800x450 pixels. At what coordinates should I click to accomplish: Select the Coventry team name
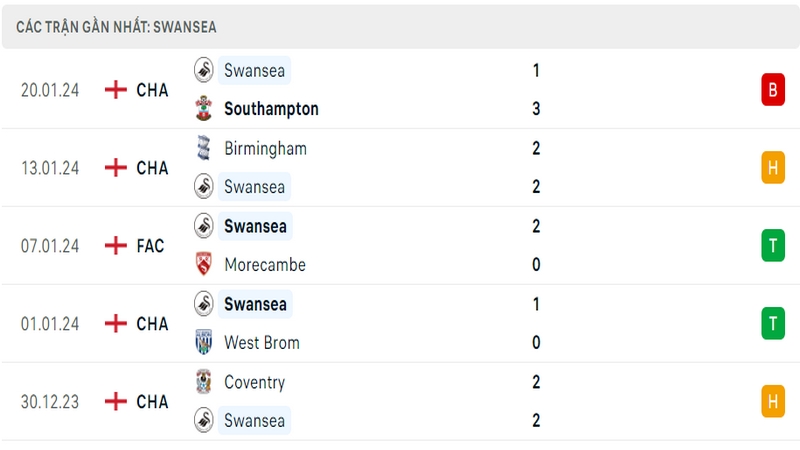pos(255,382)
